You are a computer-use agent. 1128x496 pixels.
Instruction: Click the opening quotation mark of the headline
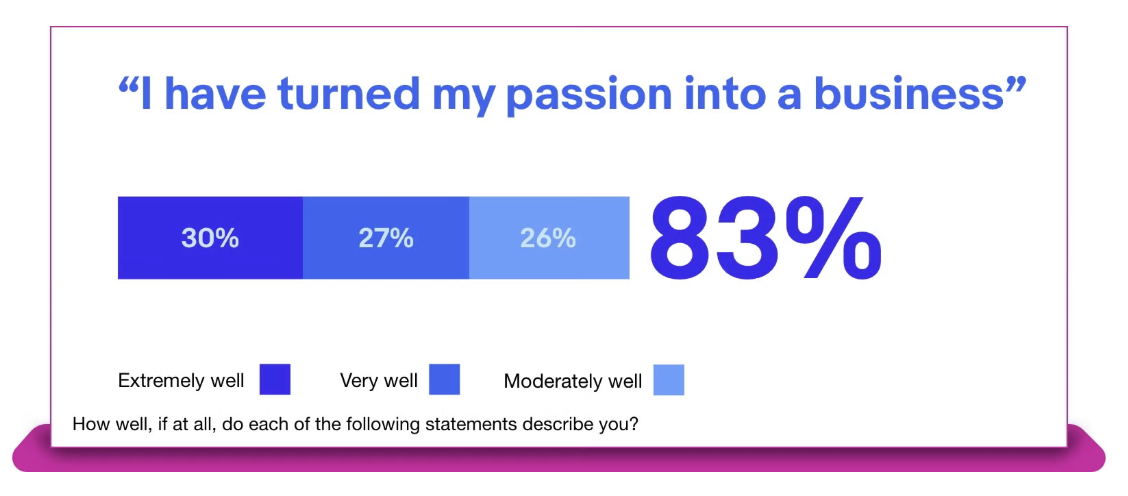[x=128, y=84]
